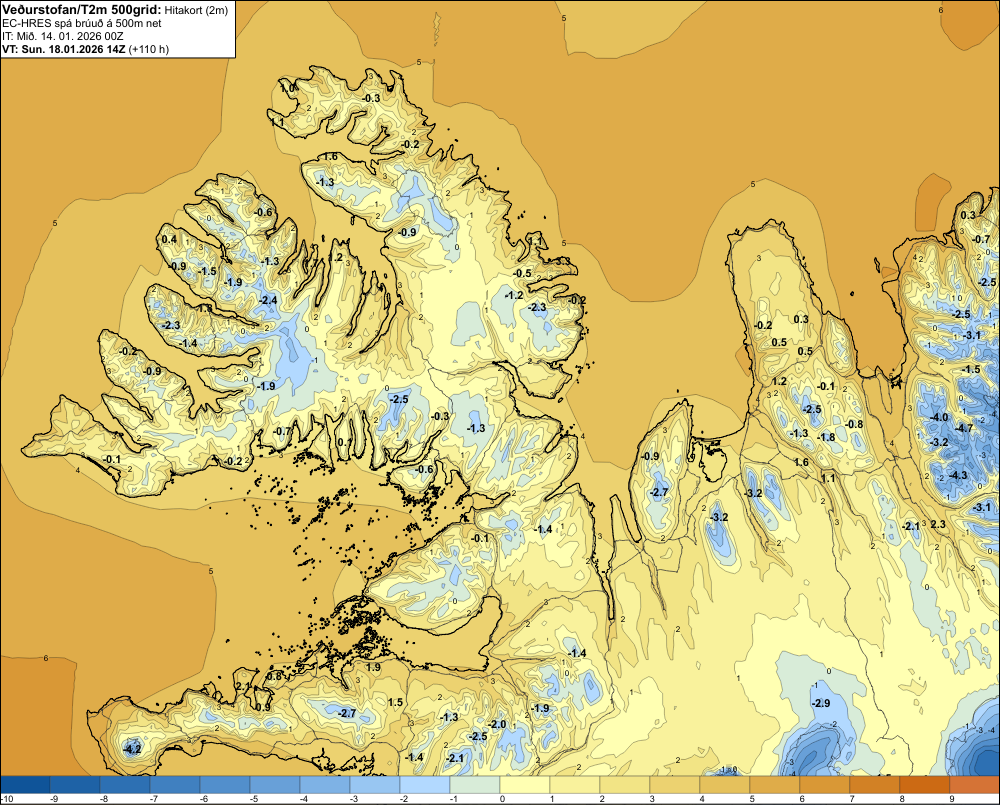This screenshot has height=805, width=1000.
Task: Select the 1.0 value at the northwest peninsula
Action: click(288, 88)
